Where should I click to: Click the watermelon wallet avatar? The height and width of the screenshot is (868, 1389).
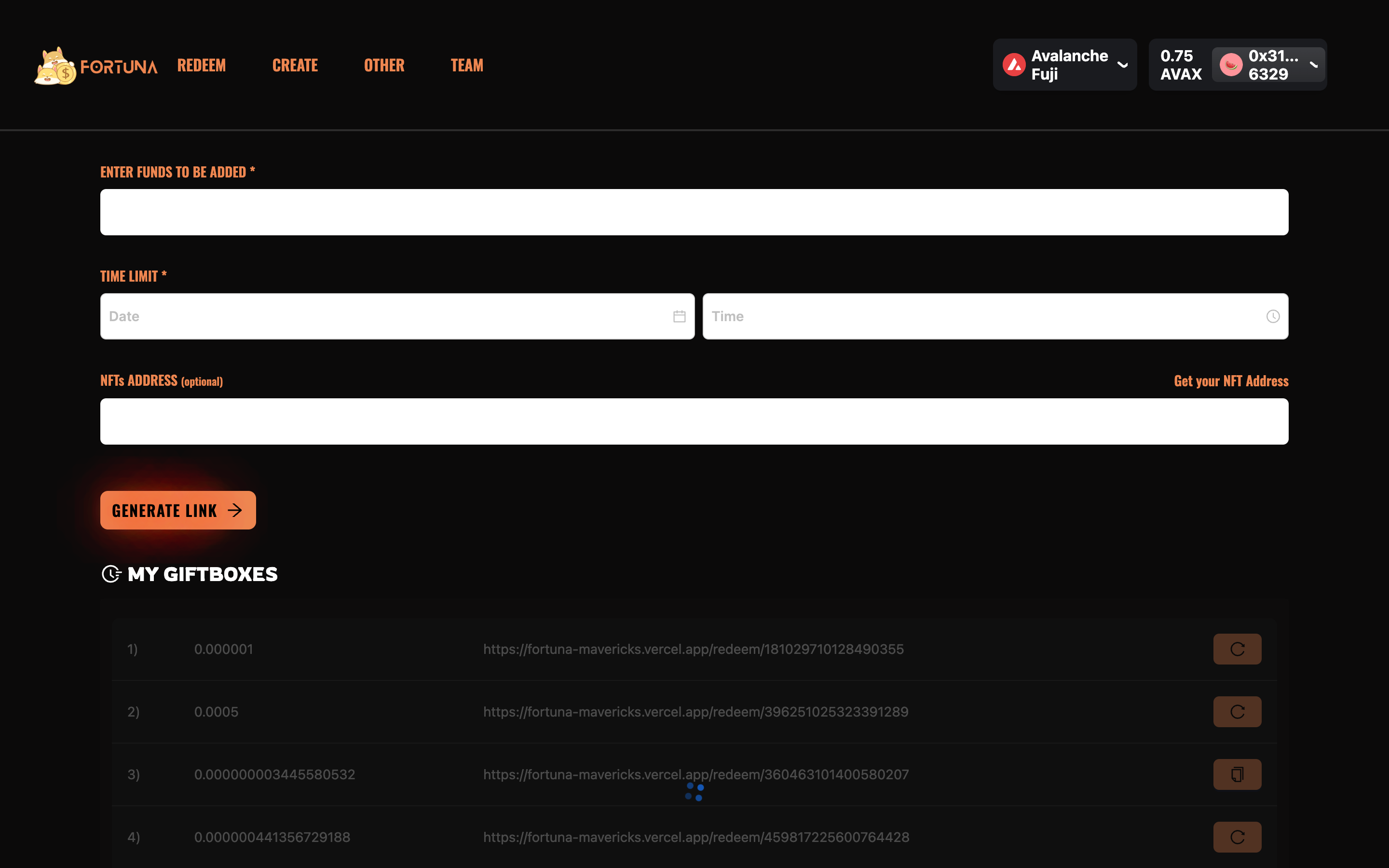click(1231, 65)
